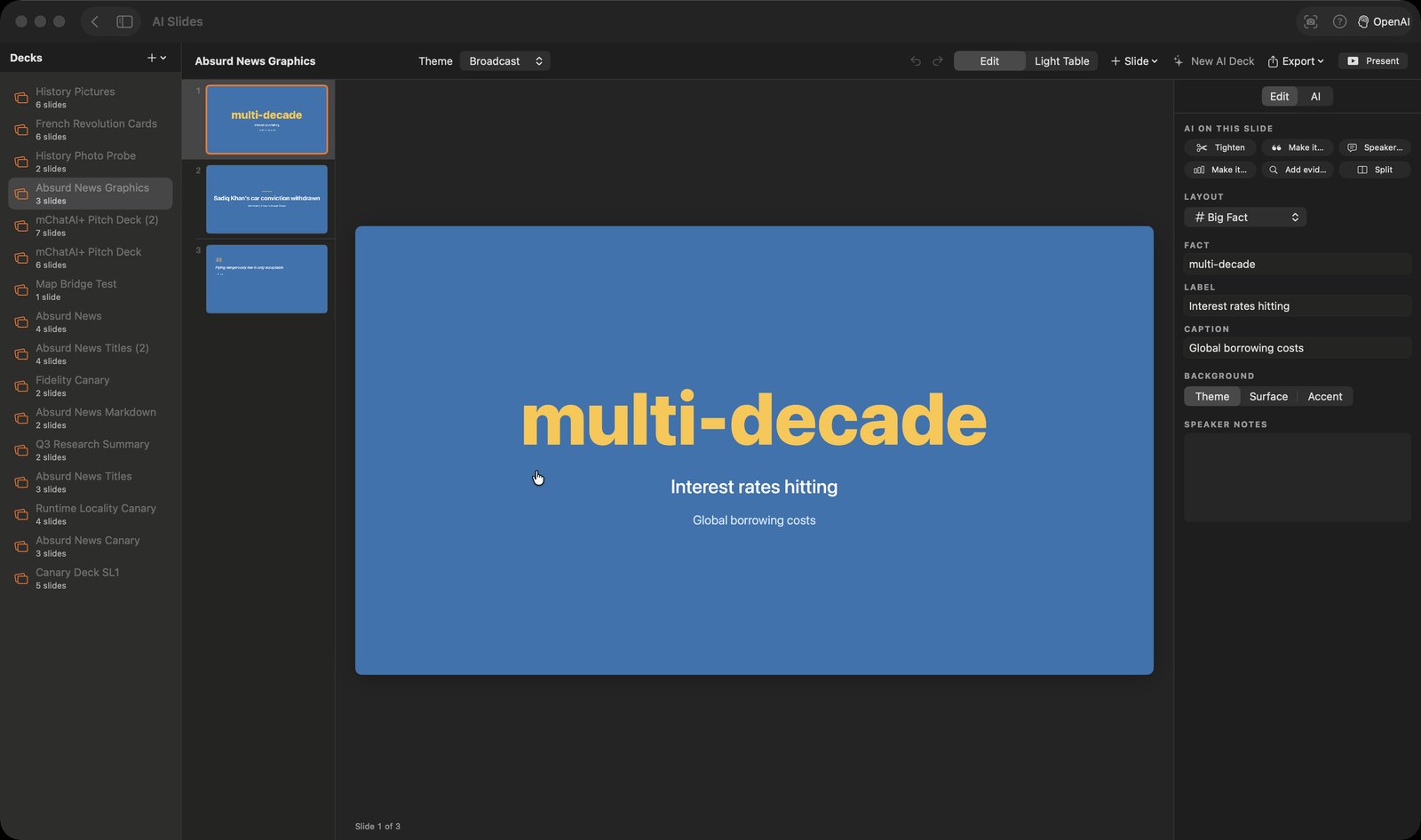This screenshot has width=1421, height=840.
Task: Click the Add evidence magnifier action
Action: (x=1297, y=170)
